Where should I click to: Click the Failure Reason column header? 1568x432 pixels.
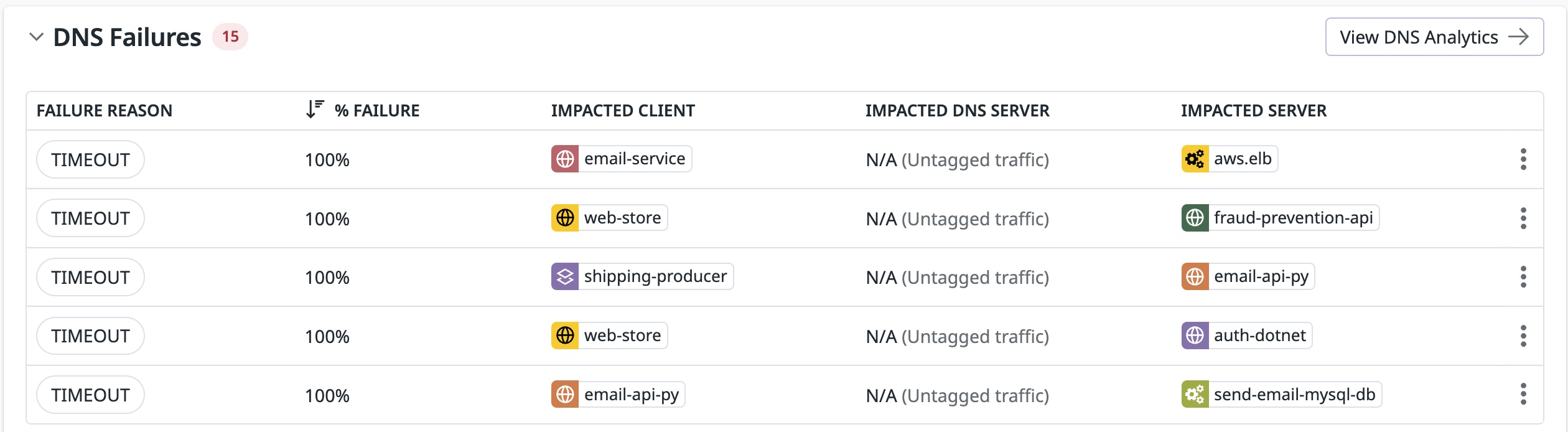(x=103, y=110)
